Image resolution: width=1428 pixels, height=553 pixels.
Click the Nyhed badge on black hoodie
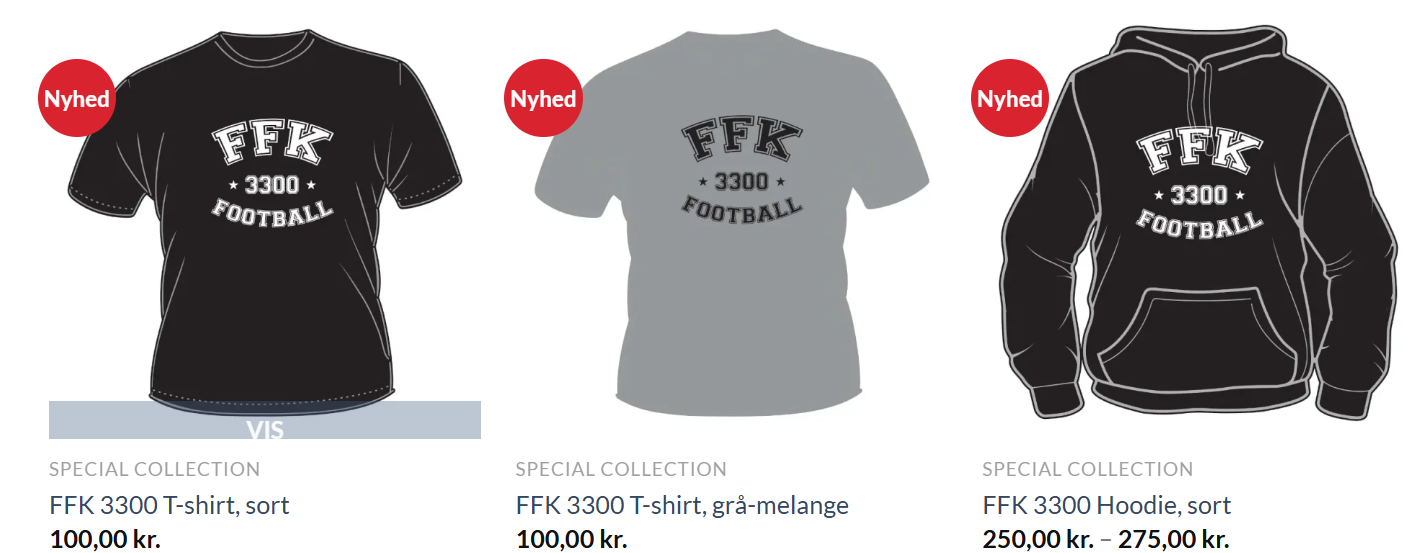(x=1010, y=98)
